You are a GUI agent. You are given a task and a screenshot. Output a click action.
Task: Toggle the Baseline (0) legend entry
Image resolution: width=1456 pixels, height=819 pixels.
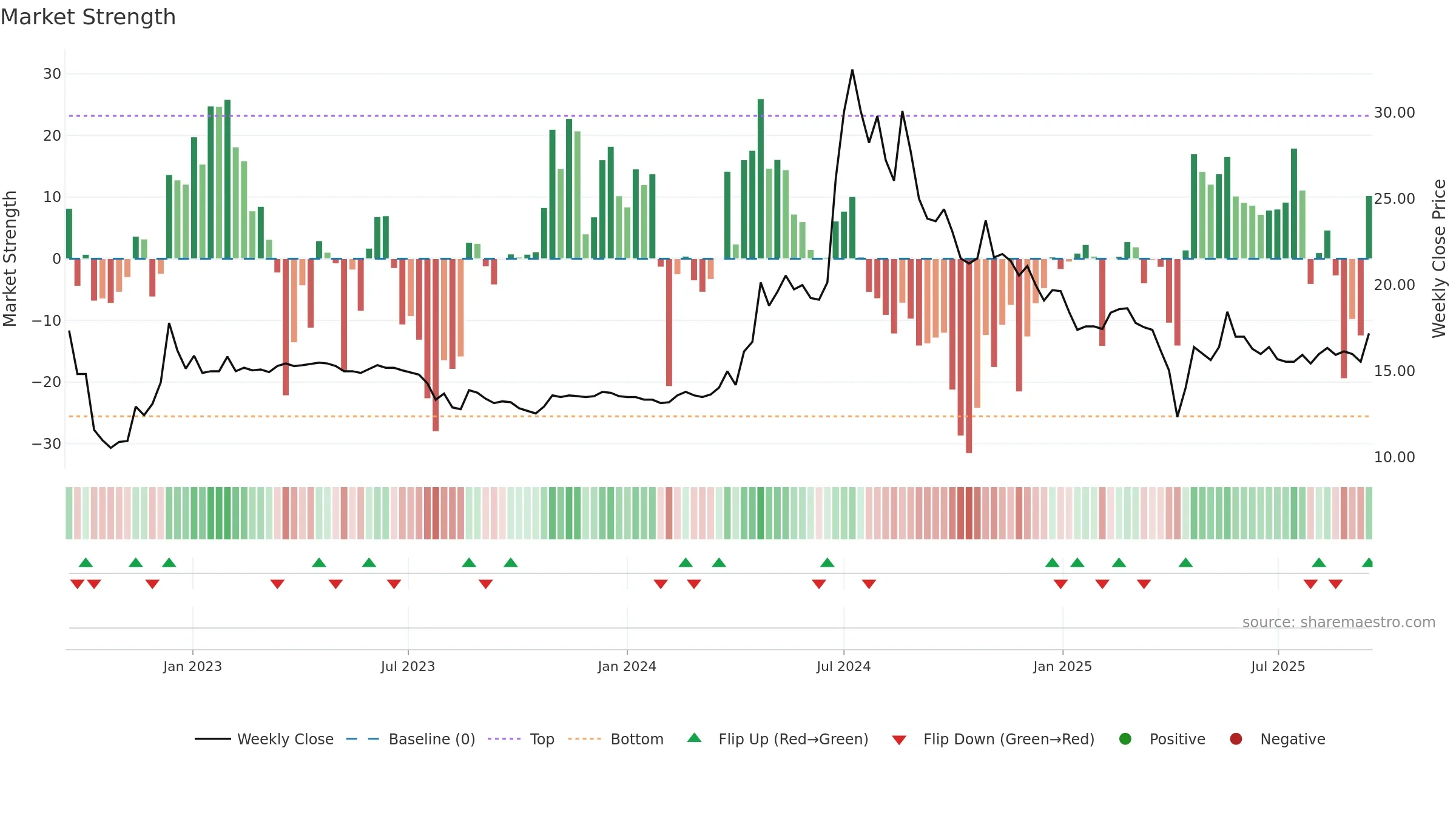tap(411, 739)
